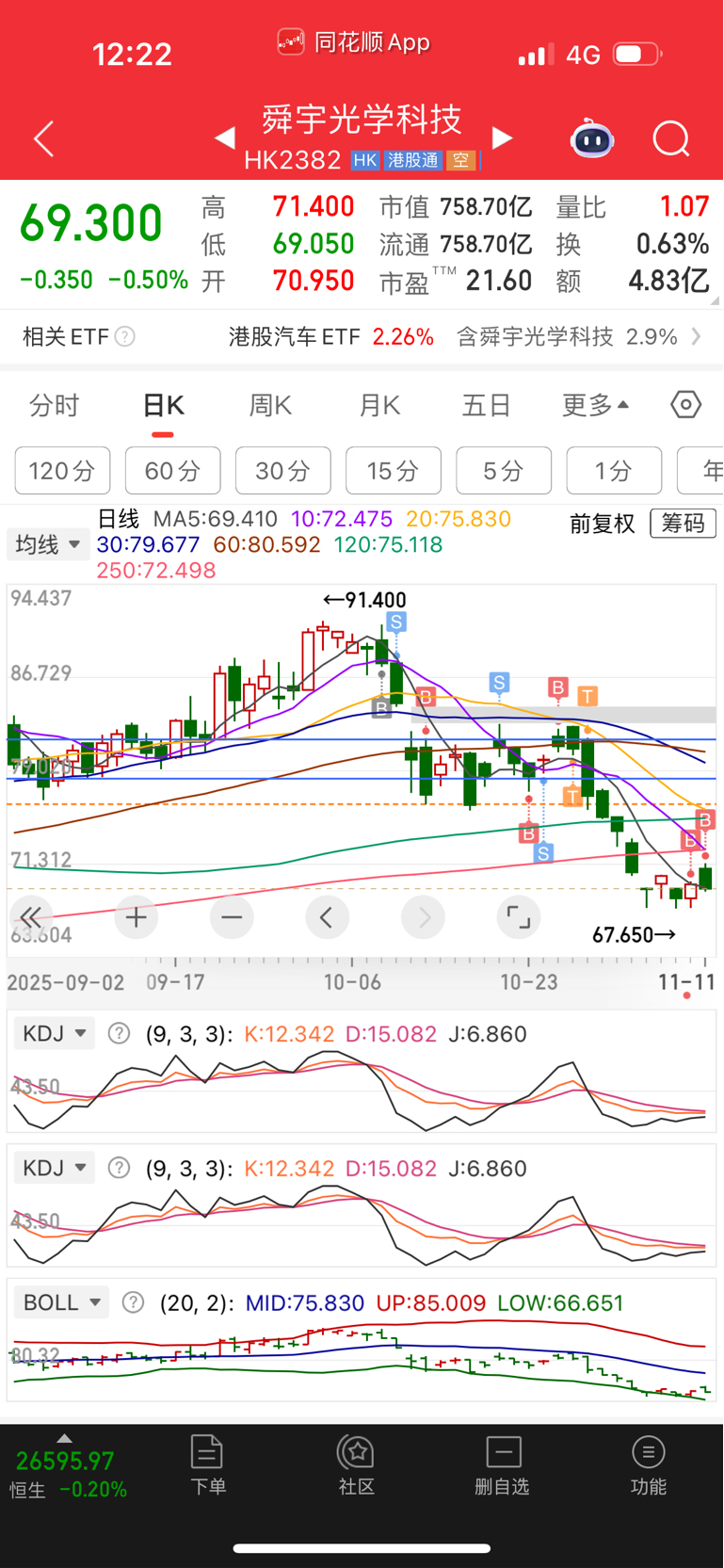This screenshot has width=724, height=1568.
Task: Tap the 市盈 TTM value 21.60
Action: (499, 281)
